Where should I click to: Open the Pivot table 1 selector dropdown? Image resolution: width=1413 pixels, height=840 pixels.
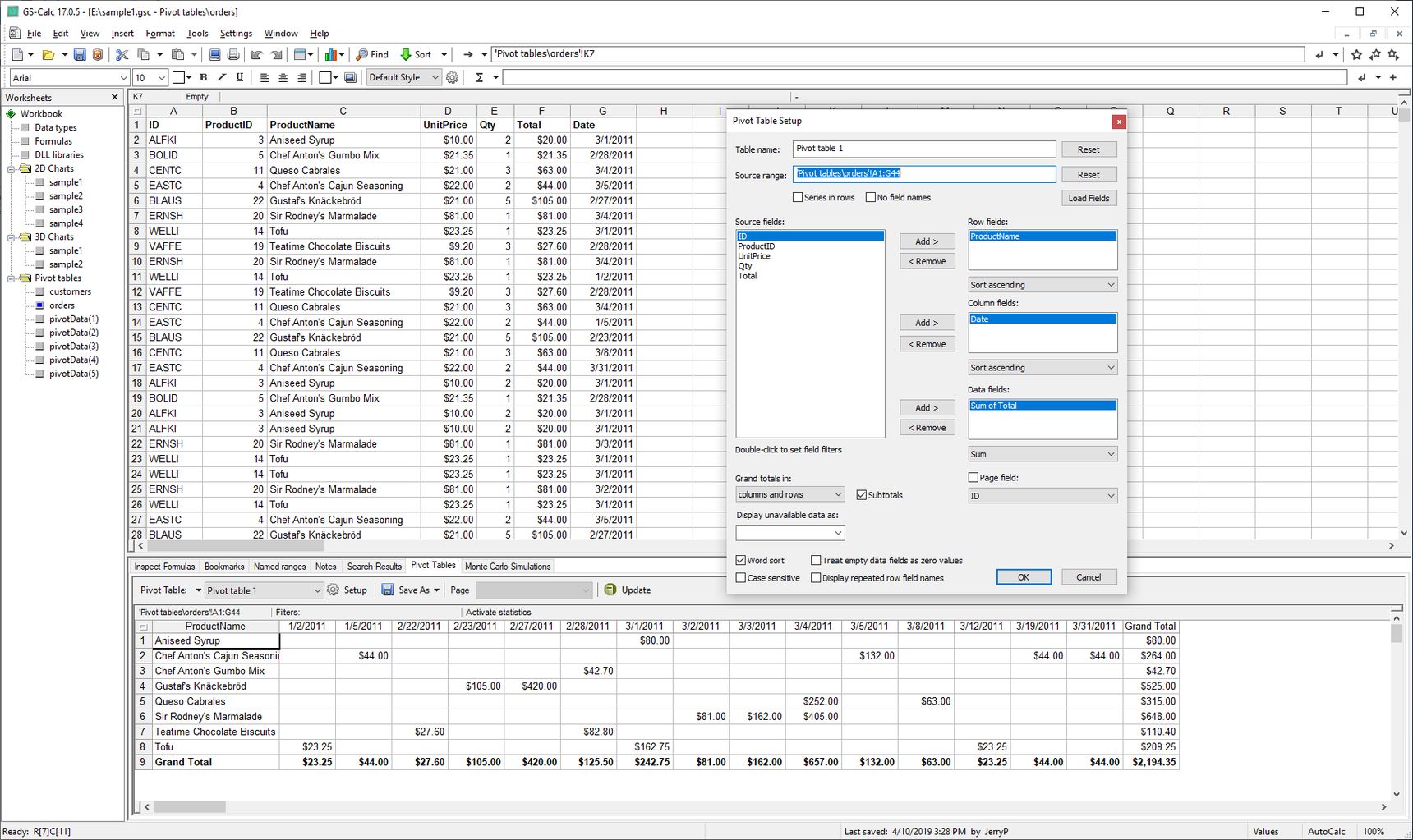(264, 590)
